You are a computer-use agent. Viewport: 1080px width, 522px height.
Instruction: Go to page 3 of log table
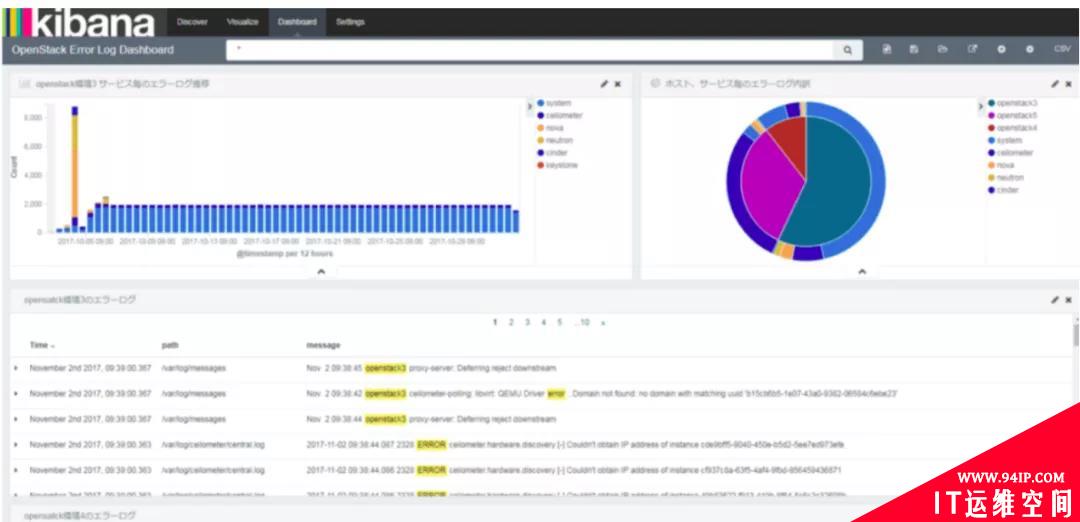[x=528, y=322]
